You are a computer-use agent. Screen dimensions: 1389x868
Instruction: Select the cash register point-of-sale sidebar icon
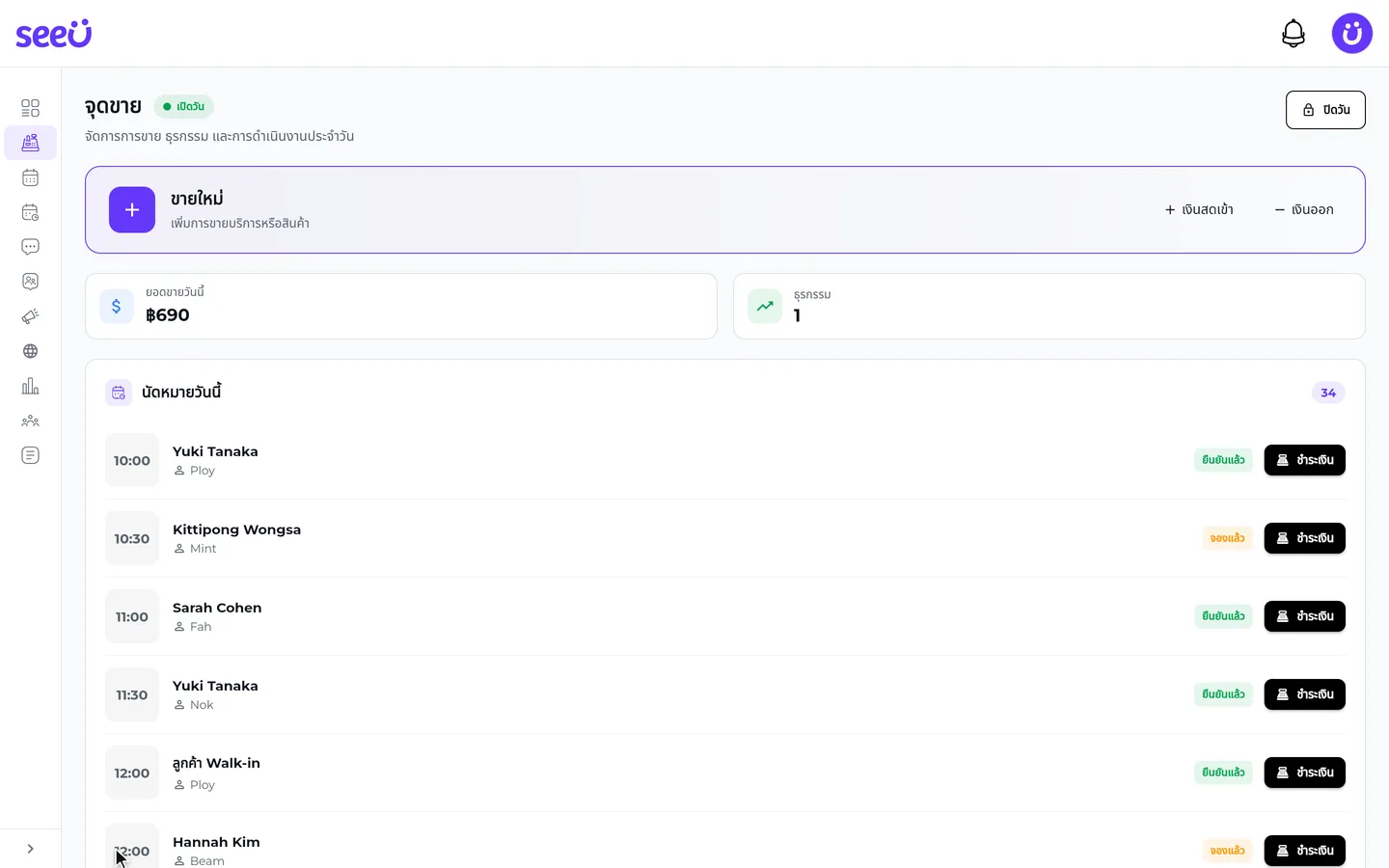[30, 143]
